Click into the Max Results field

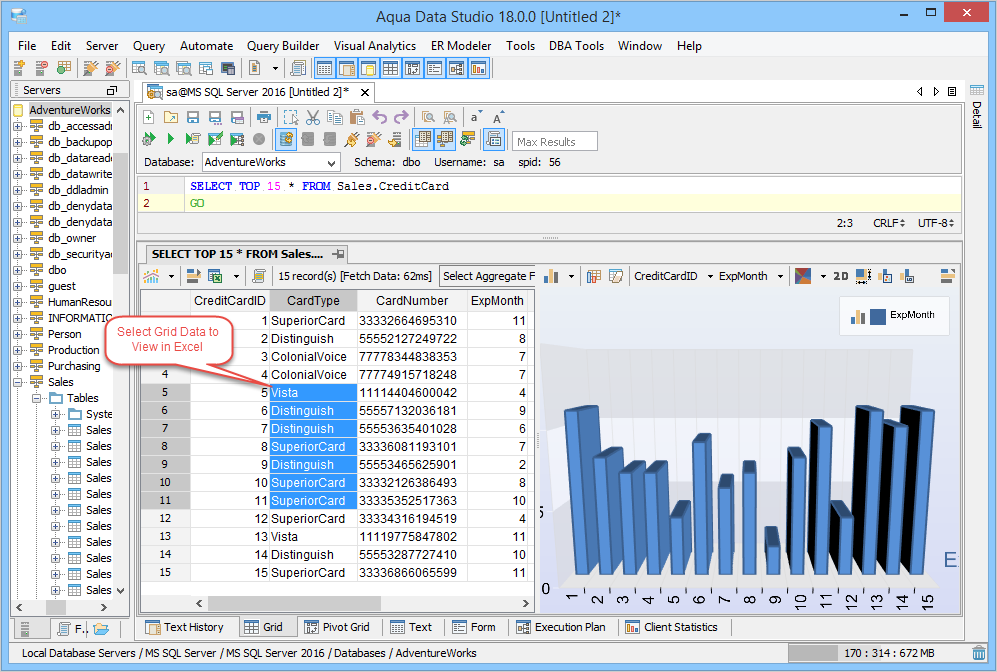[x=554, y=141]
